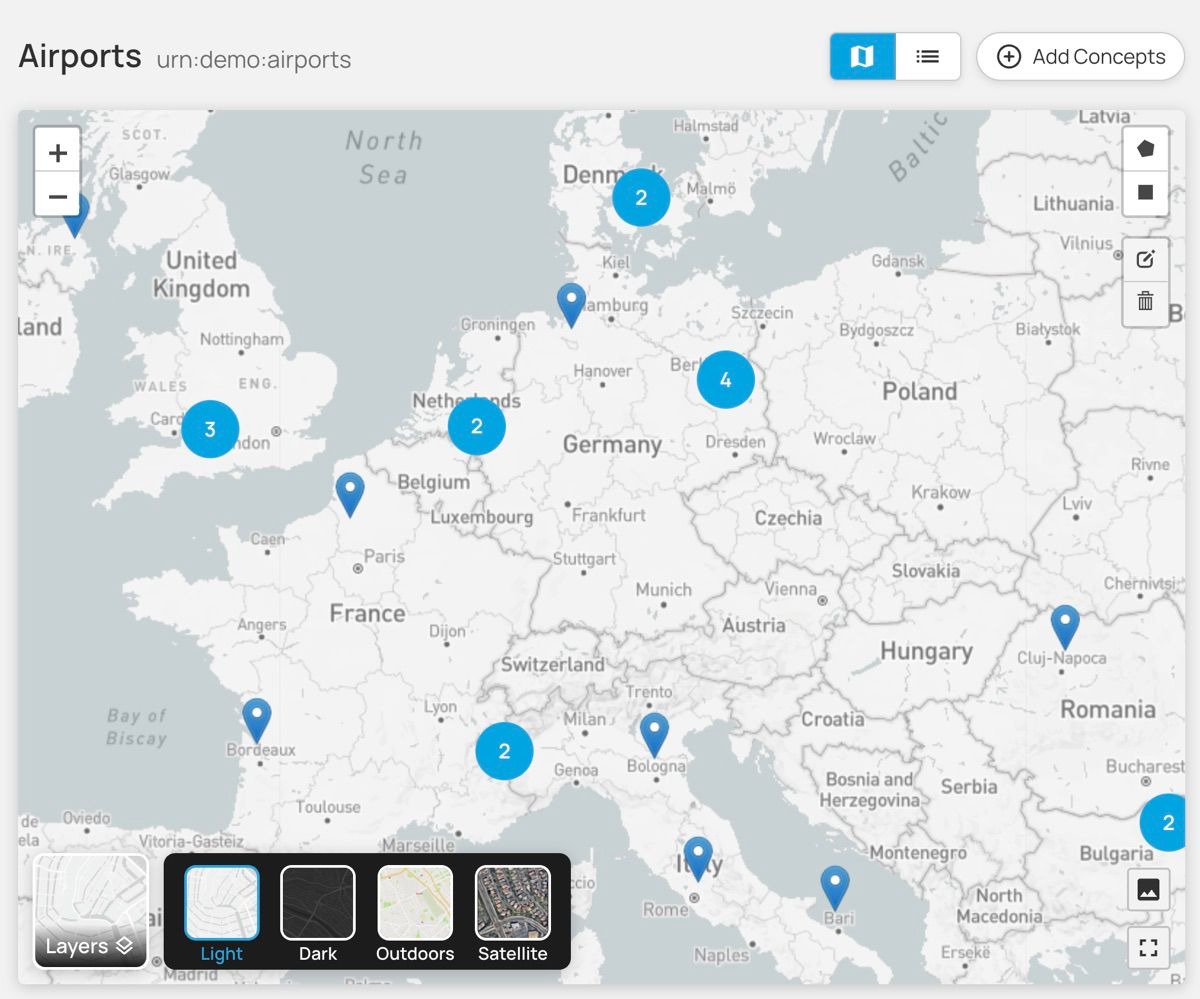Click the airport pin near Bordeaux

point(257,718)
